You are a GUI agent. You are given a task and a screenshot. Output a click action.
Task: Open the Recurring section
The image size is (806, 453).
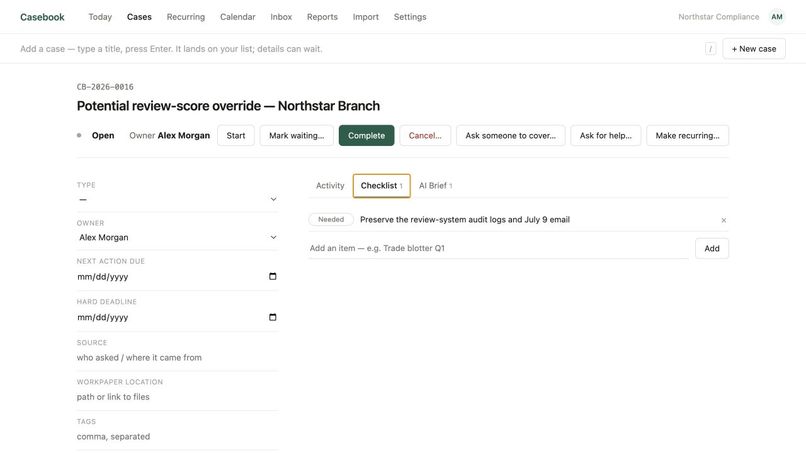coord(186,17)
